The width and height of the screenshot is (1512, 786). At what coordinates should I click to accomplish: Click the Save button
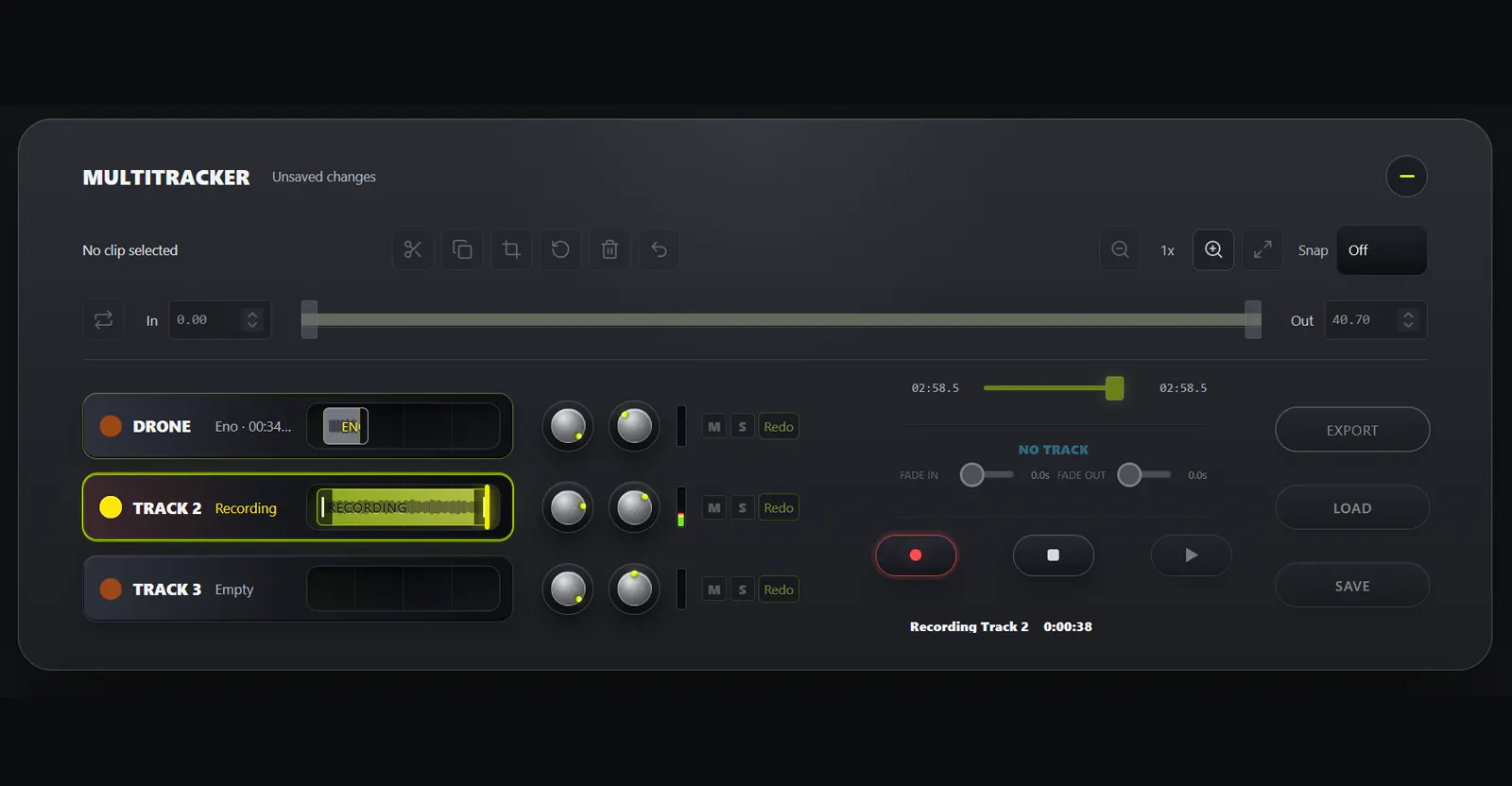(x=1352, y=586)
